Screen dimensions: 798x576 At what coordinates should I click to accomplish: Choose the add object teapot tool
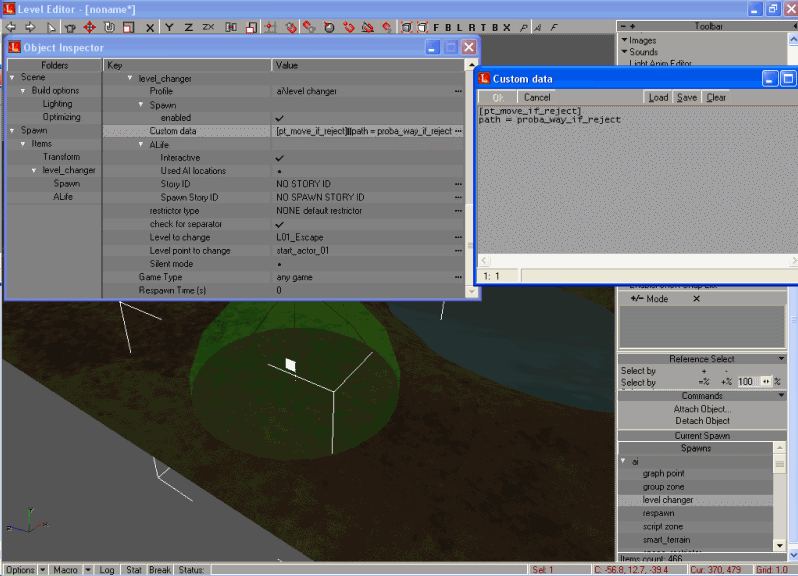coord(70,27)
